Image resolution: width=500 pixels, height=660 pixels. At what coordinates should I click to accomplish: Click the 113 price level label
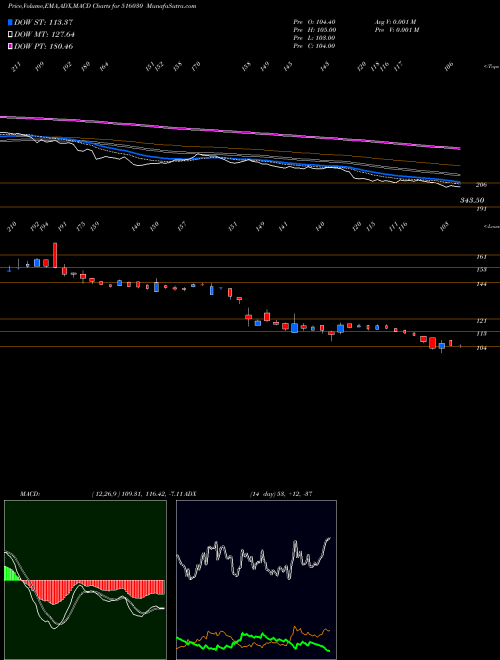(481, 333)
